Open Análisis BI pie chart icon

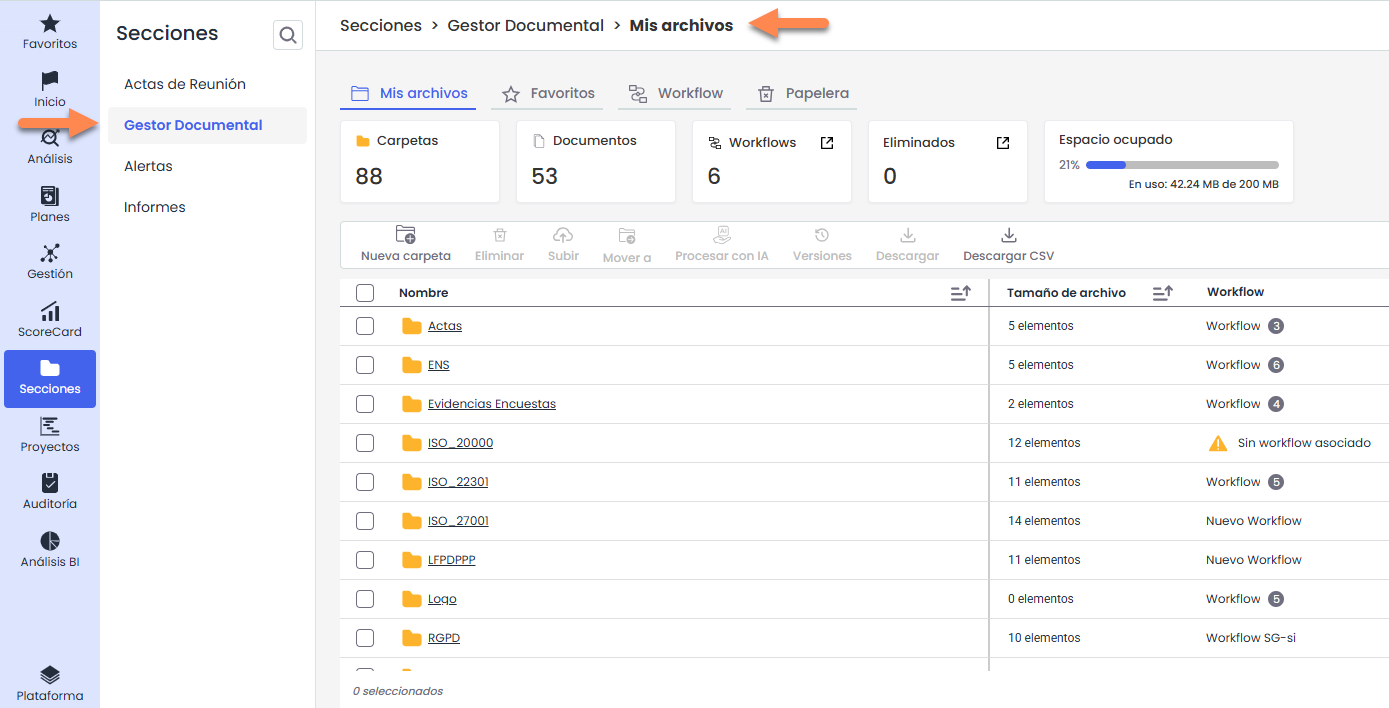coord(50,542)
